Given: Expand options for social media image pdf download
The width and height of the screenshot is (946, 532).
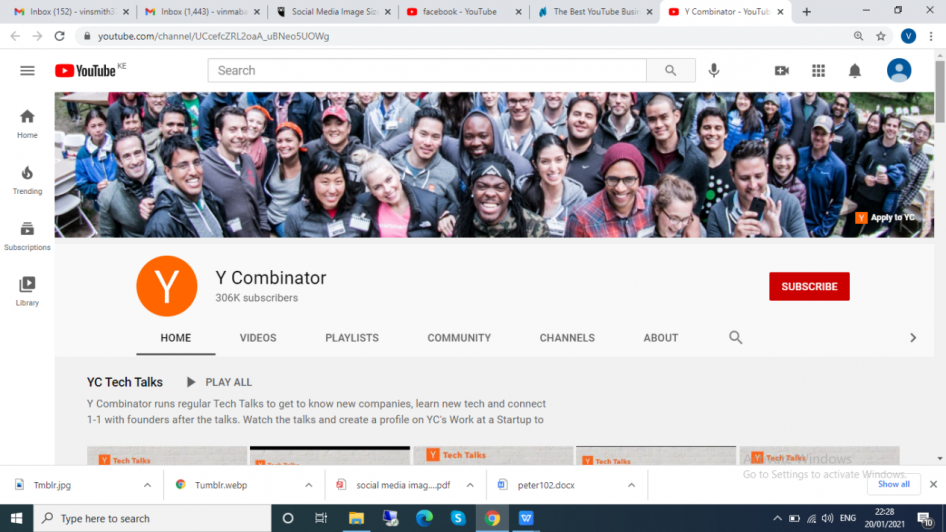Looking at the screenshot, I should pyautogui.click(x=470, y=485).
